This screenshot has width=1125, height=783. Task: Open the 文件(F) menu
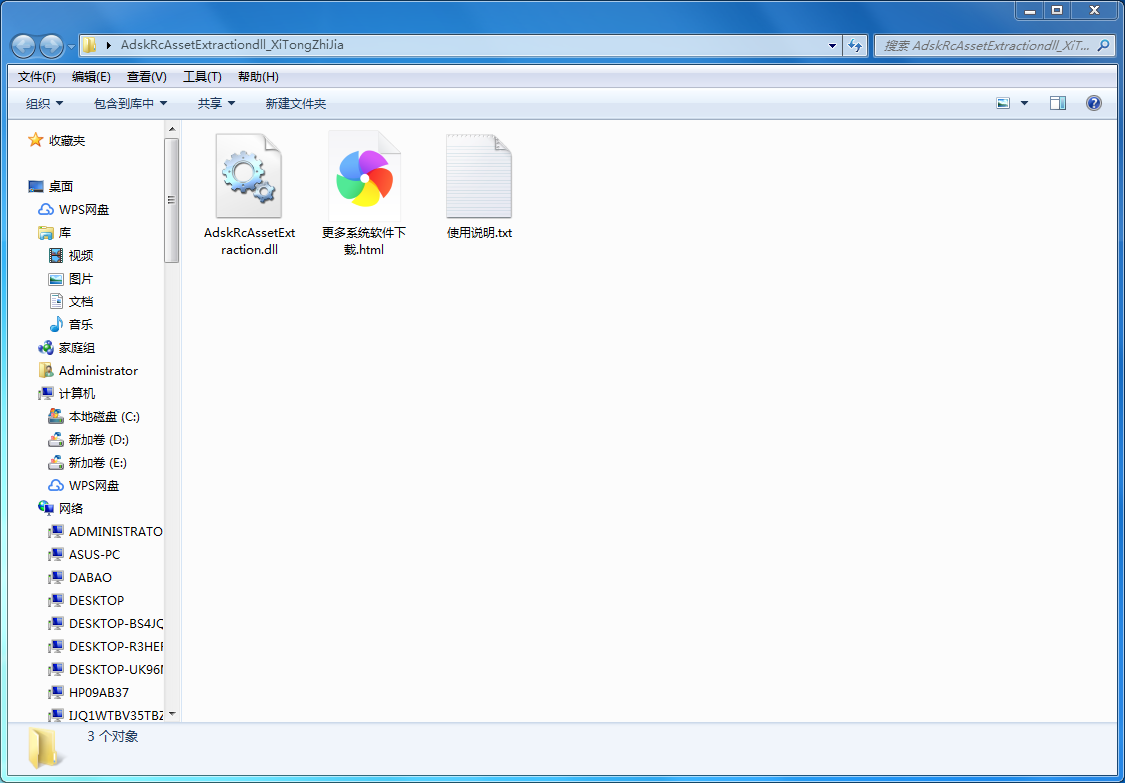tap(37, 77)
